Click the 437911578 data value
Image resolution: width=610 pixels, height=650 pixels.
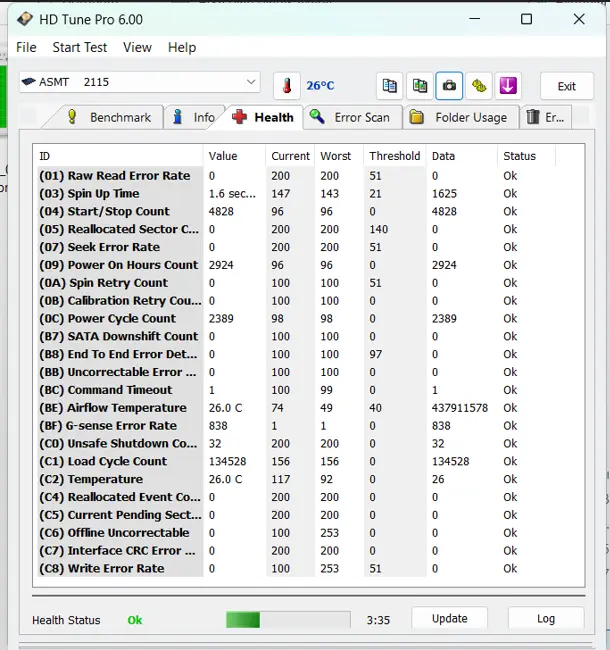[460, 408]
